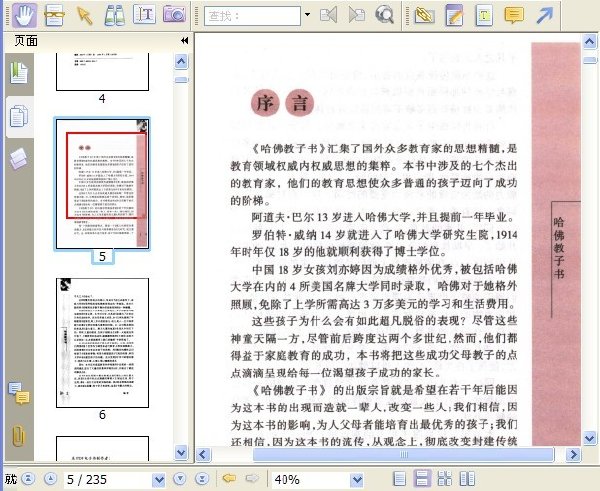Open the advanced search magnifier
This screenshot has width=600, height=491.
[385, 15]
